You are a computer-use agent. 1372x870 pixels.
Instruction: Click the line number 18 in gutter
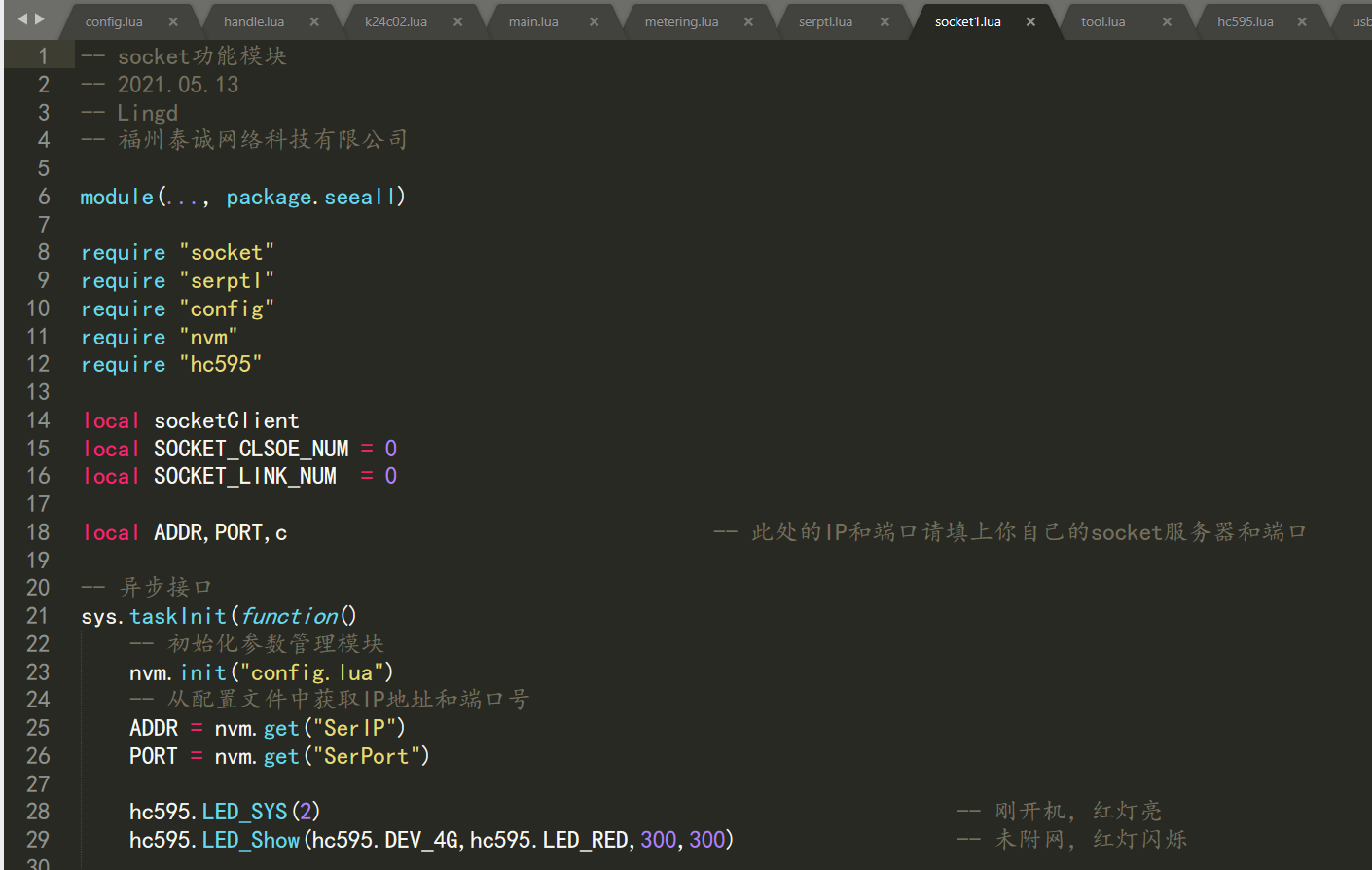38,532
